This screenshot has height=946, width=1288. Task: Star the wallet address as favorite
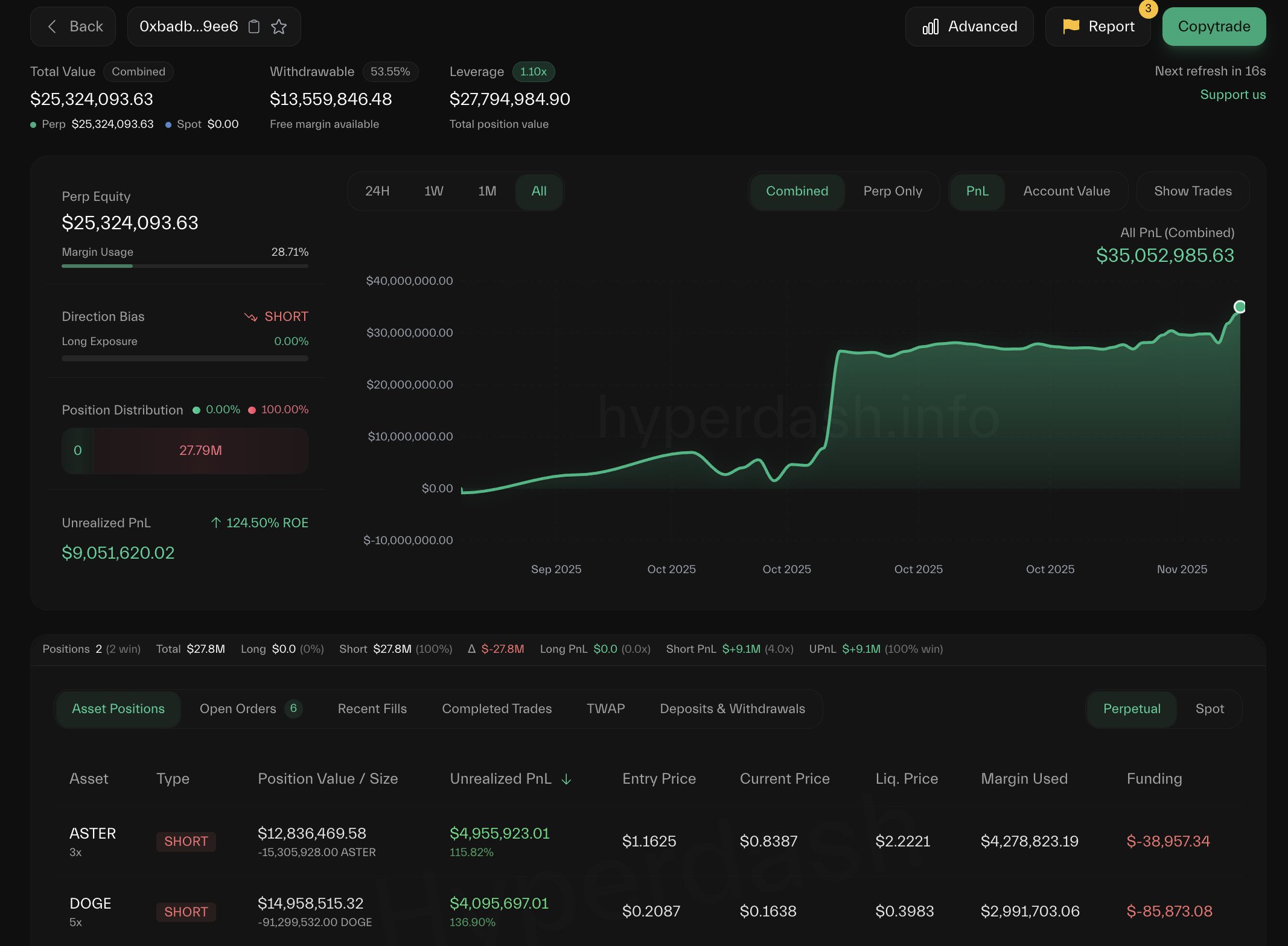(x=279, y=26)
